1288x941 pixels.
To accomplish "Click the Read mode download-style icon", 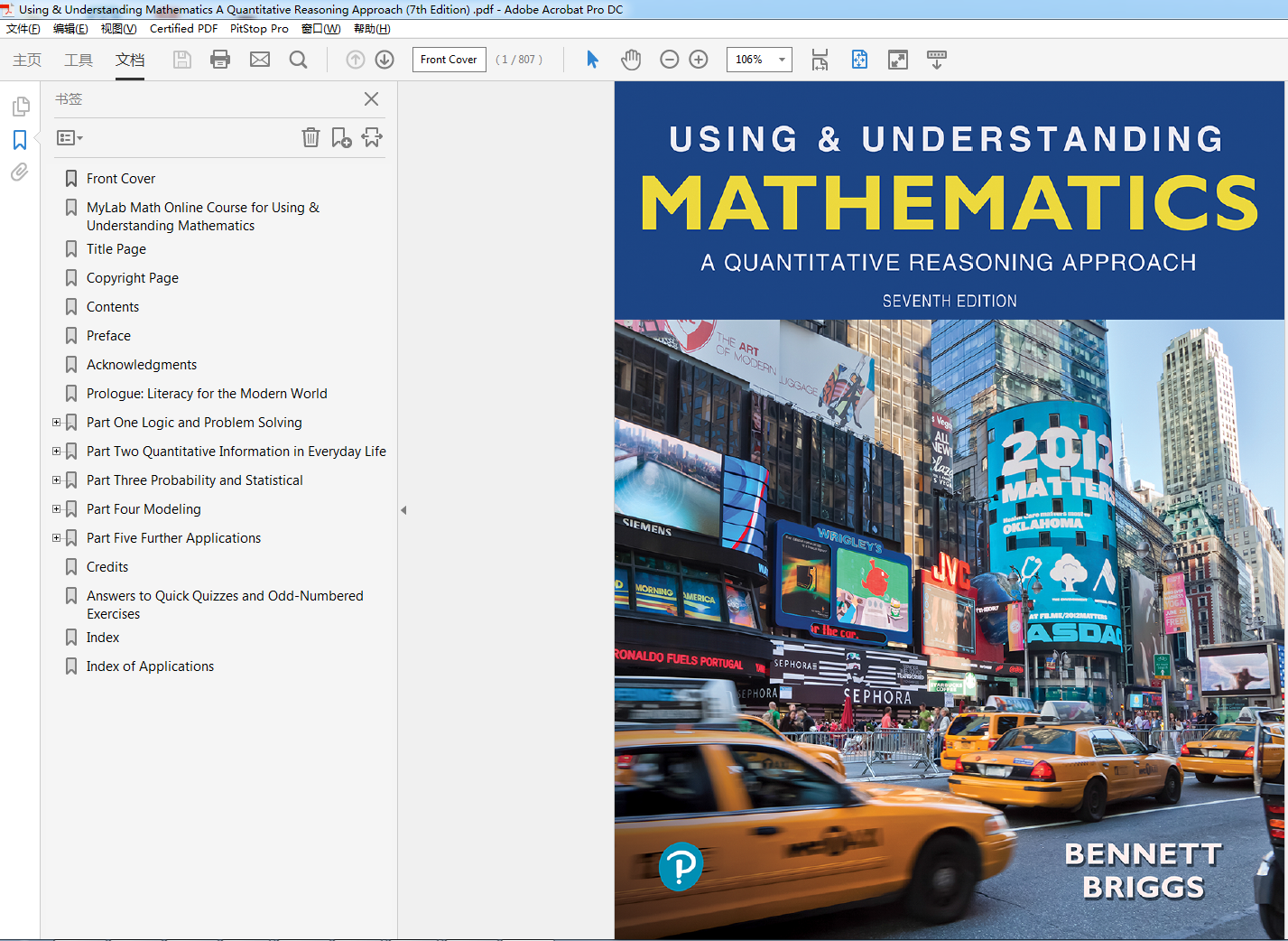I will click(937, 60).
